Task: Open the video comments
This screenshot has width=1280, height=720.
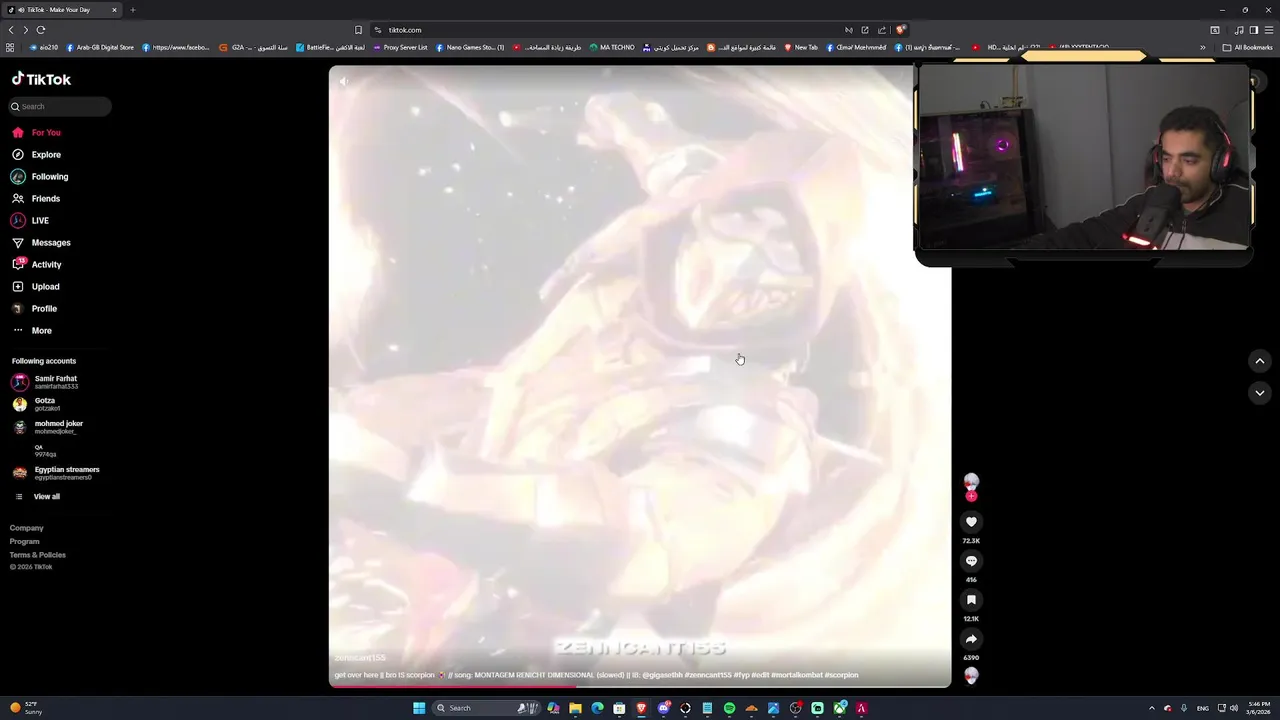Action: click(x=971, y=561)
